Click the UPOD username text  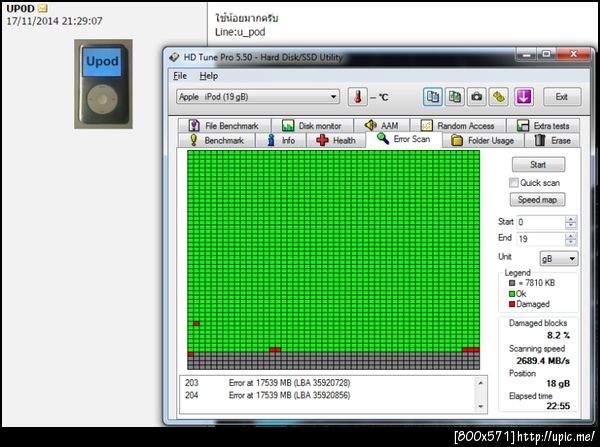[x=20, y=8]
